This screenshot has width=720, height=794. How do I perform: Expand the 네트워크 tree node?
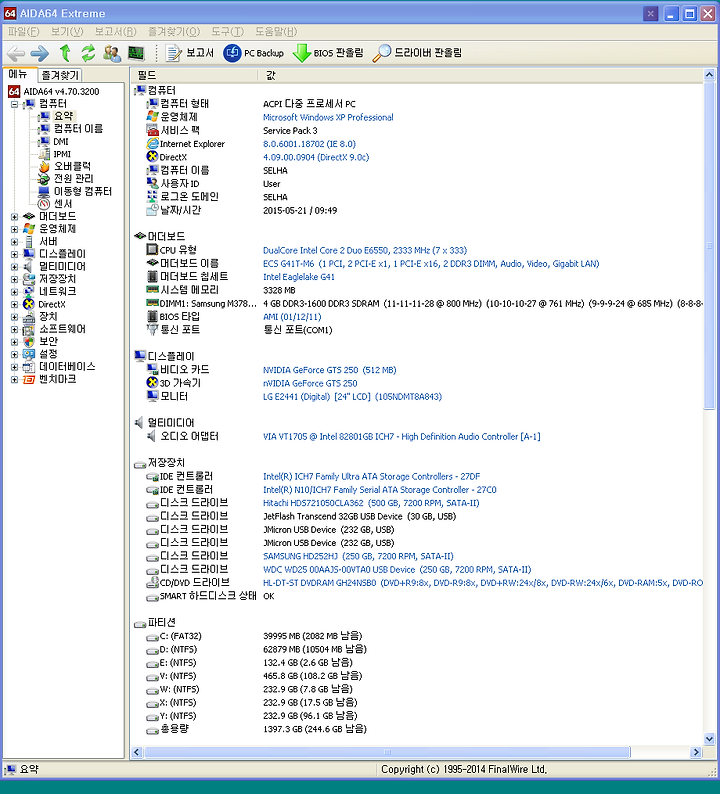[x=14, y=291]
